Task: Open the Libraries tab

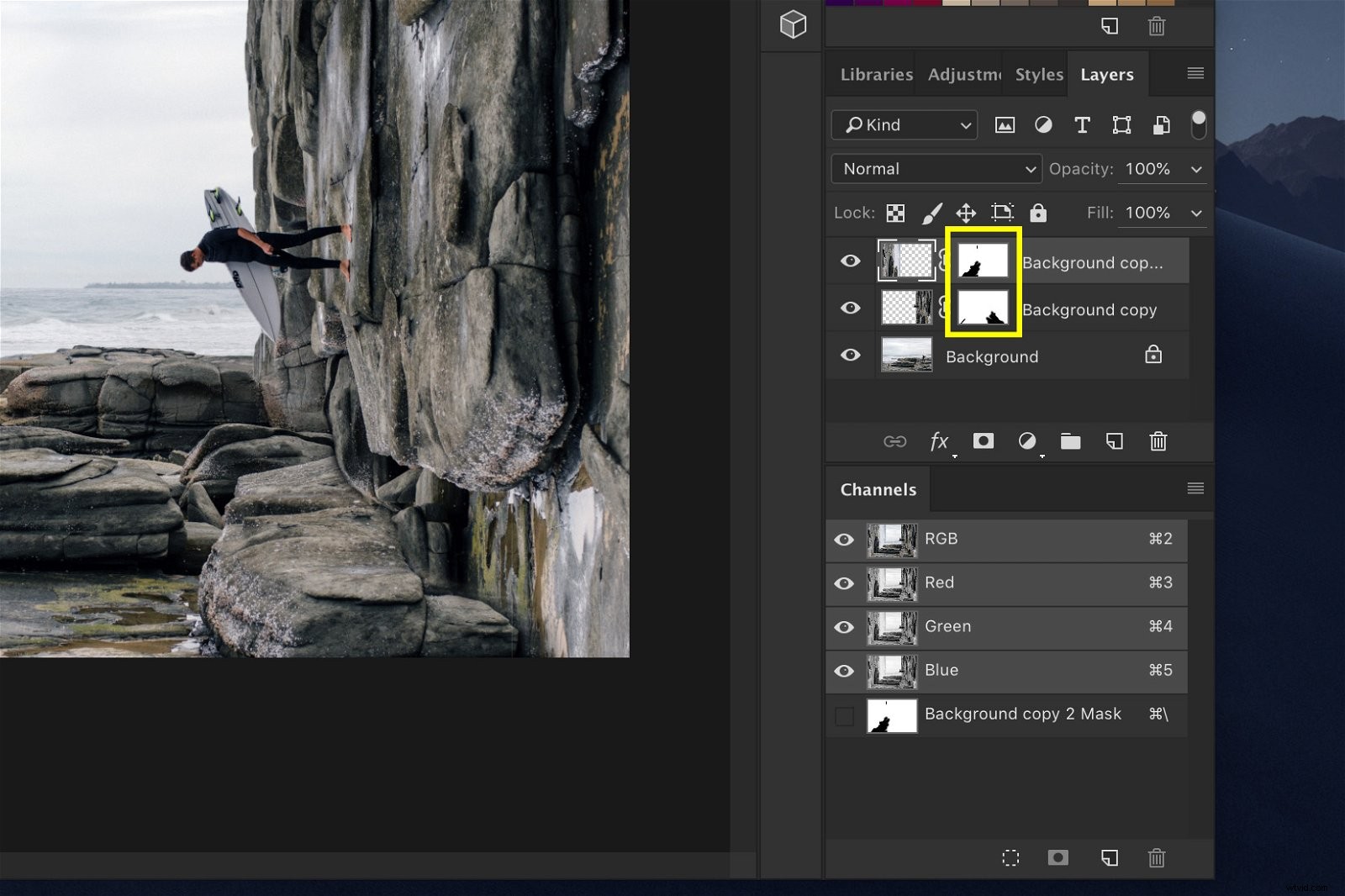Action: pos(875,74)
